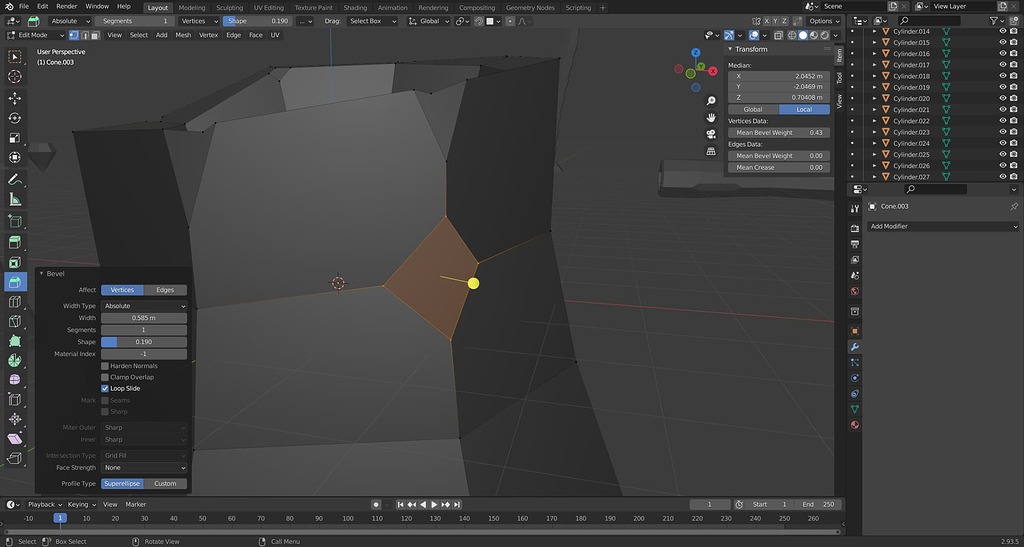The image size is (1024, 547).
Task: Uncheck the Loop Slide checkbox
Action: 104,388
